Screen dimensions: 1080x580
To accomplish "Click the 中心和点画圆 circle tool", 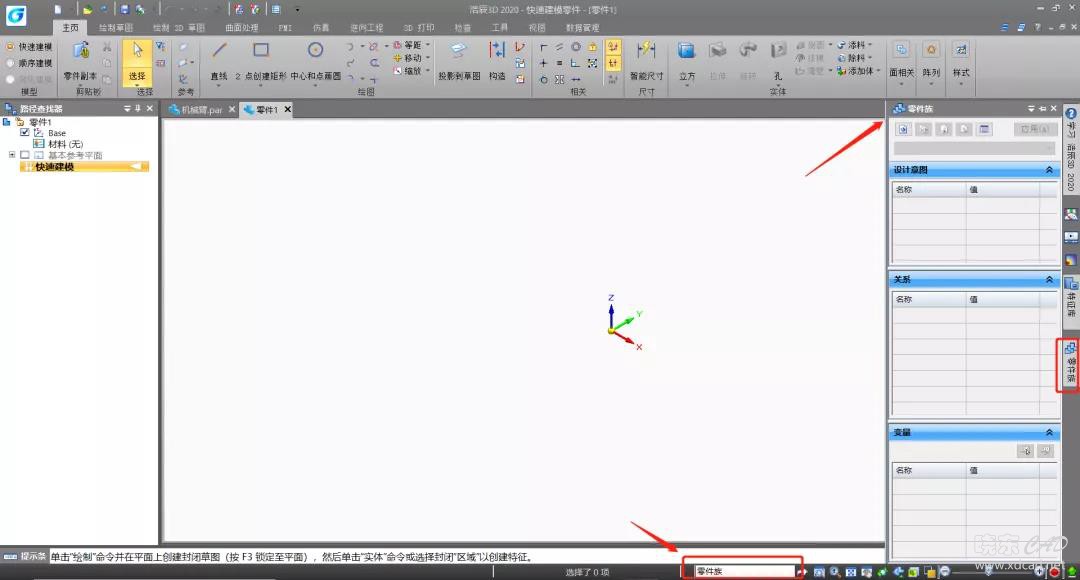I will [x=315, y=58].
